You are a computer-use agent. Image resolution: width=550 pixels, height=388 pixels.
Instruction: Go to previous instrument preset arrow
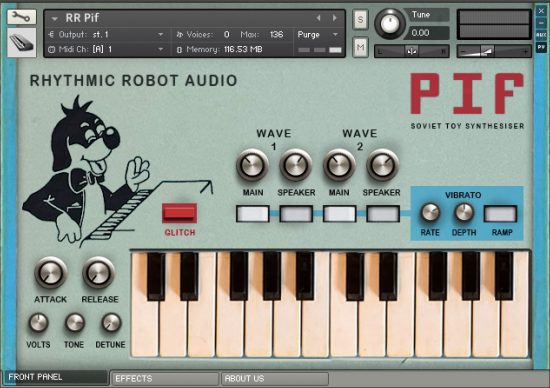coord(318,18)
